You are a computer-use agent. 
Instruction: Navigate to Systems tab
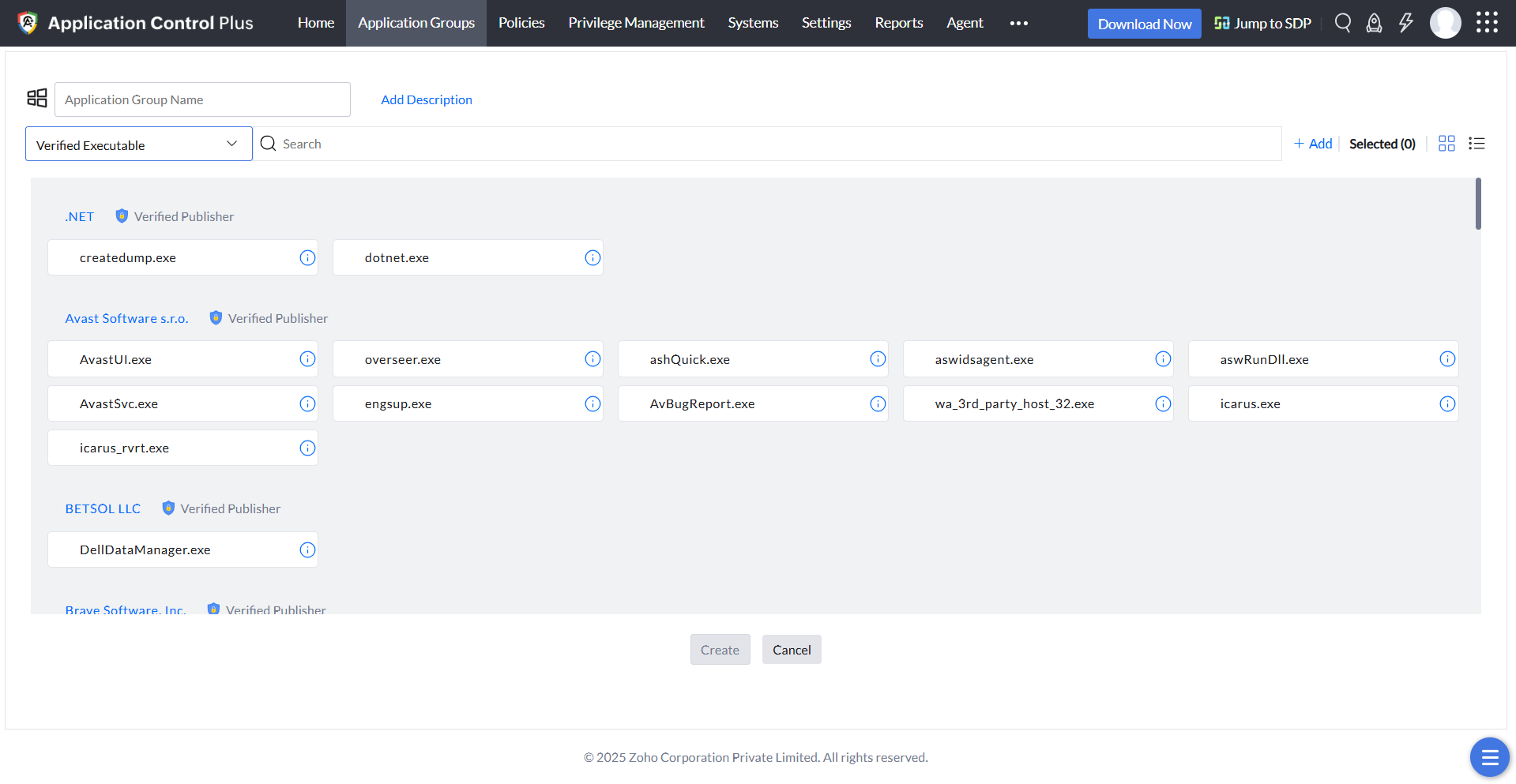(x=753, y=23)
